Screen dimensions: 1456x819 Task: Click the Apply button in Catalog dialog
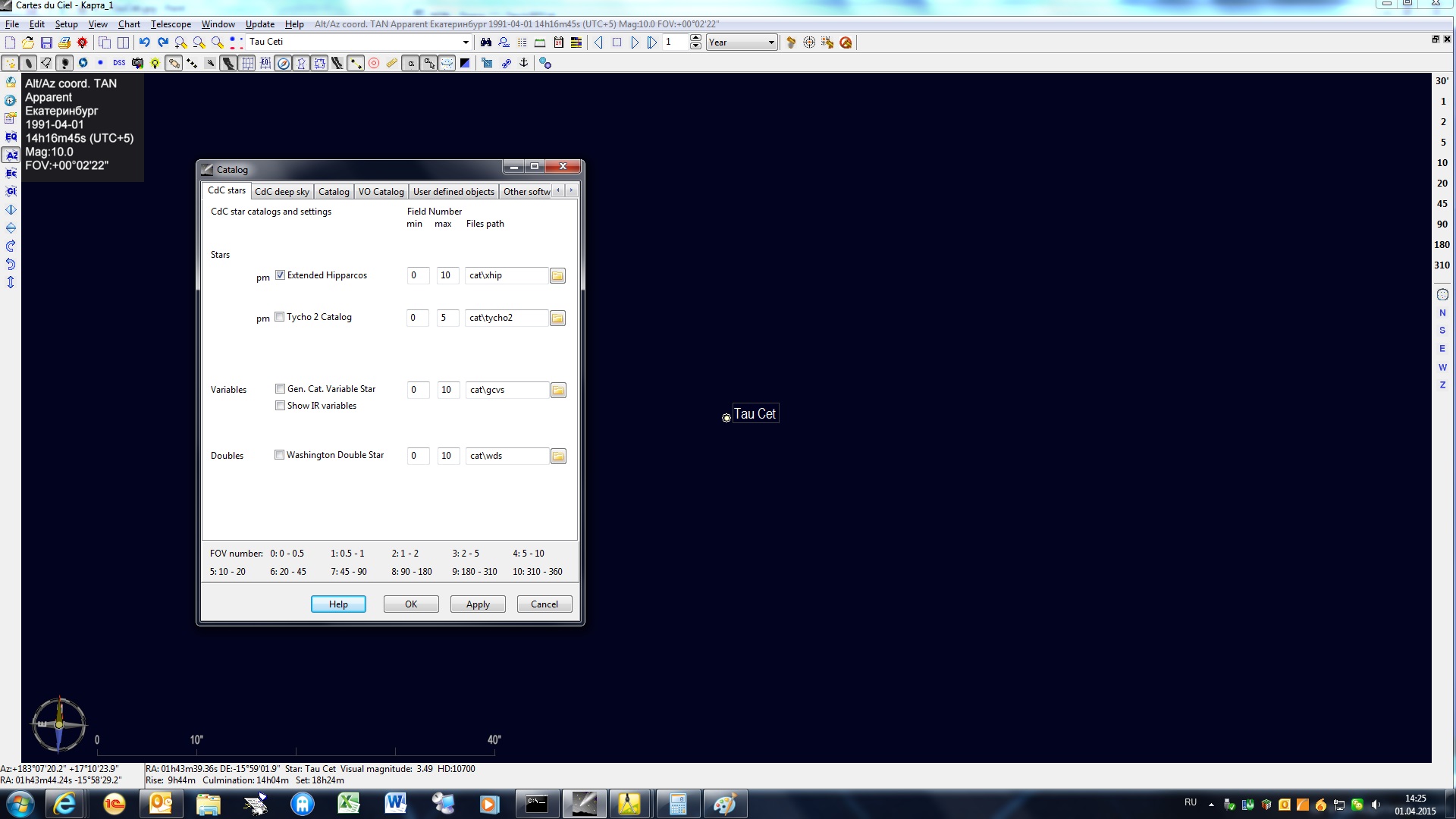pos(478,604)
